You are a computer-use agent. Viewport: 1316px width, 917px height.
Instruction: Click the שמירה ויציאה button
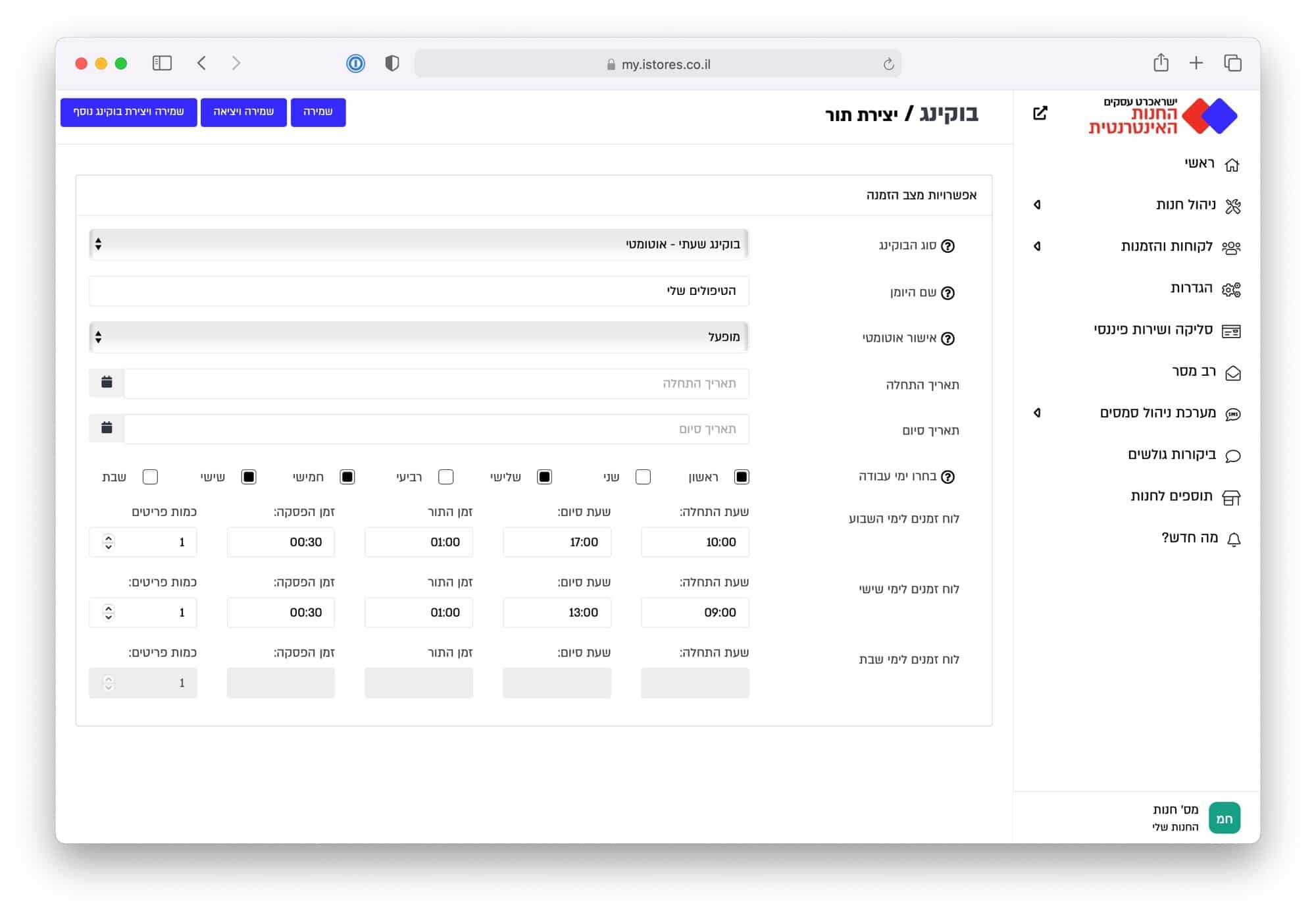click(x=243, y=112)
